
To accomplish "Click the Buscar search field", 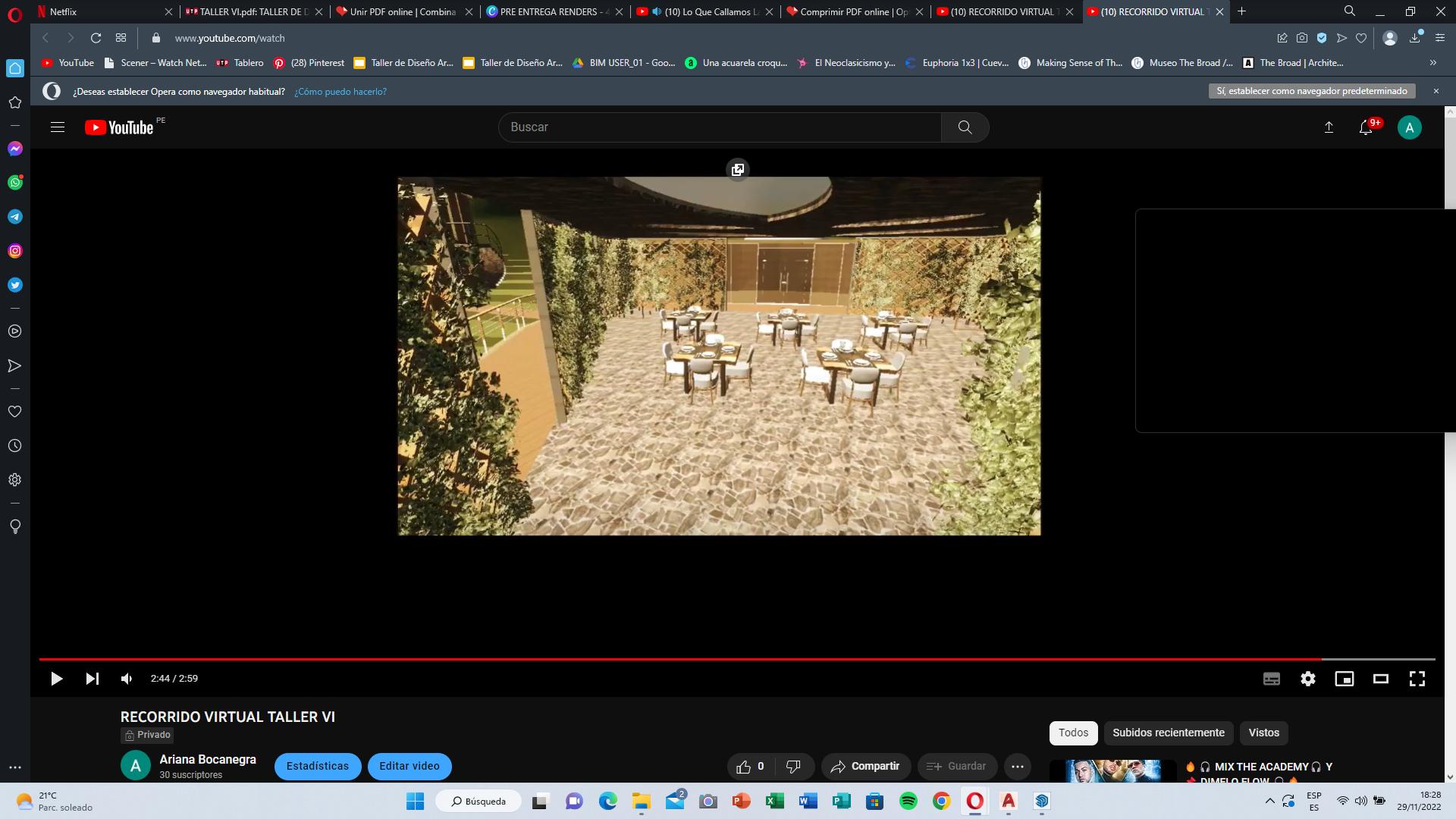I will pos(719,127).
